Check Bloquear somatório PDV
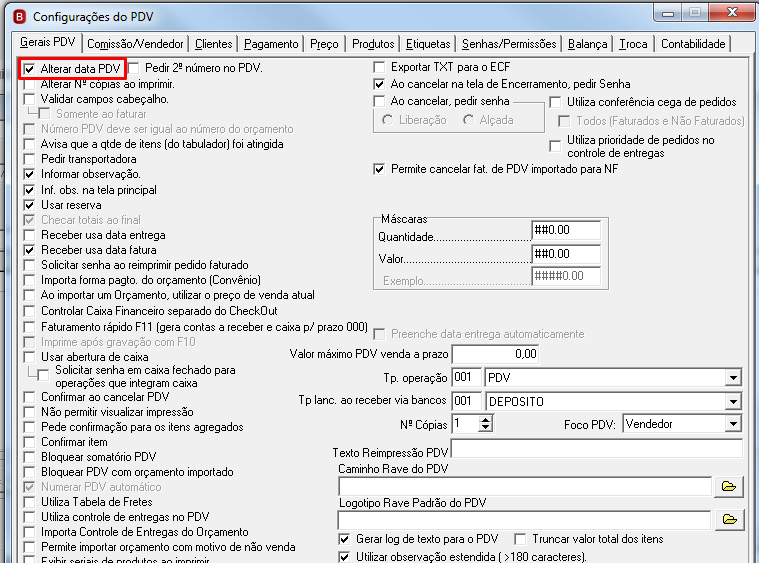 point(30,457)
